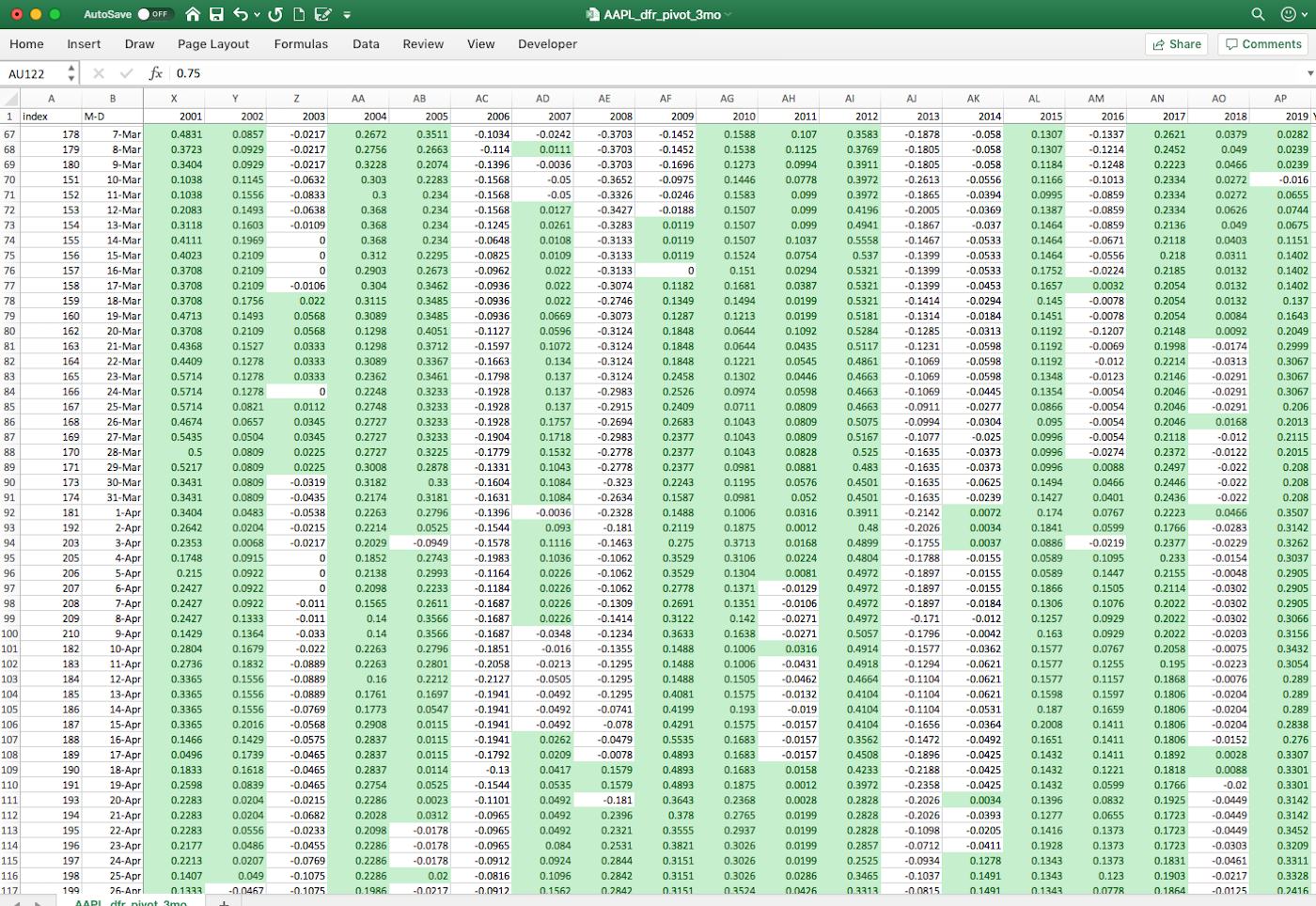Select column header AG

tap(727, 98)
